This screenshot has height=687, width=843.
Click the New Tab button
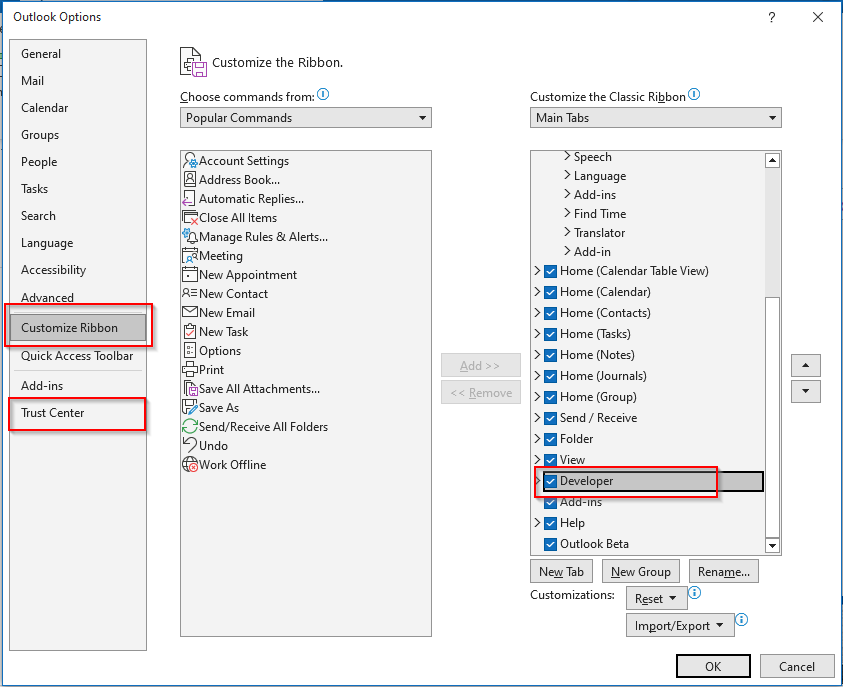click(561, 572)
